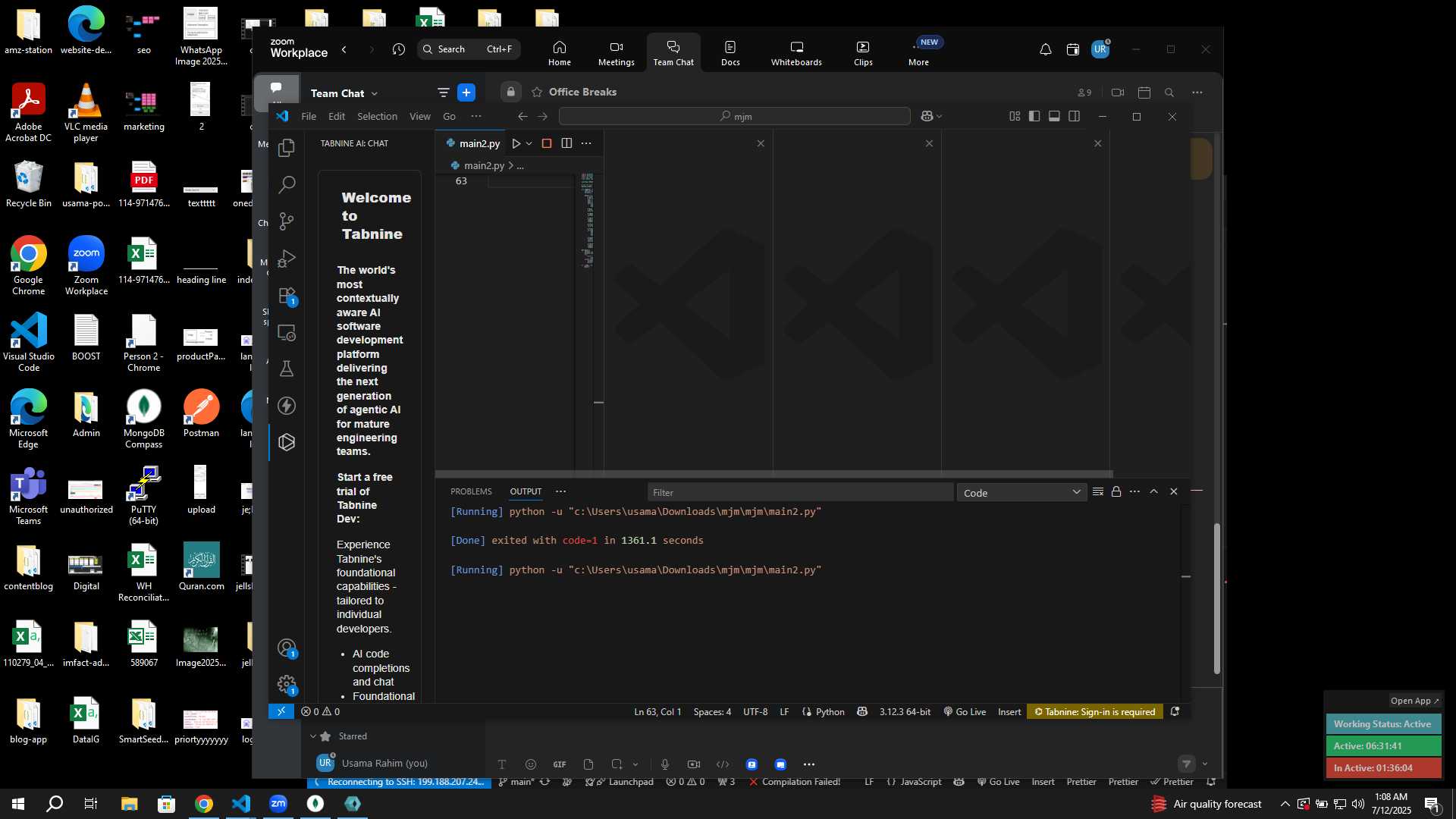Image resolution: width=1456 pixels, height=819 pixels.
Task: Toggle the Insert mode status bar item
Action: point(1009,712)
